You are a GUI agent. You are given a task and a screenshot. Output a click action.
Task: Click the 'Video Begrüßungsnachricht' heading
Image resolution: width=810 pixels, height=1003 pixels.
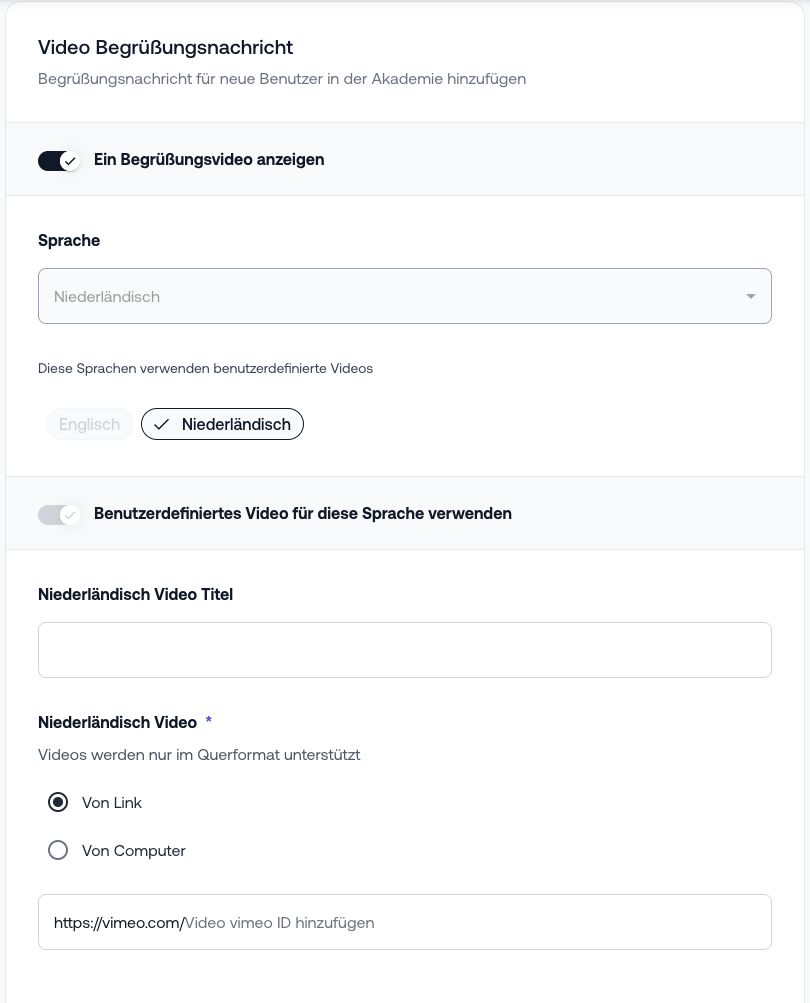[x=165, y=47]
